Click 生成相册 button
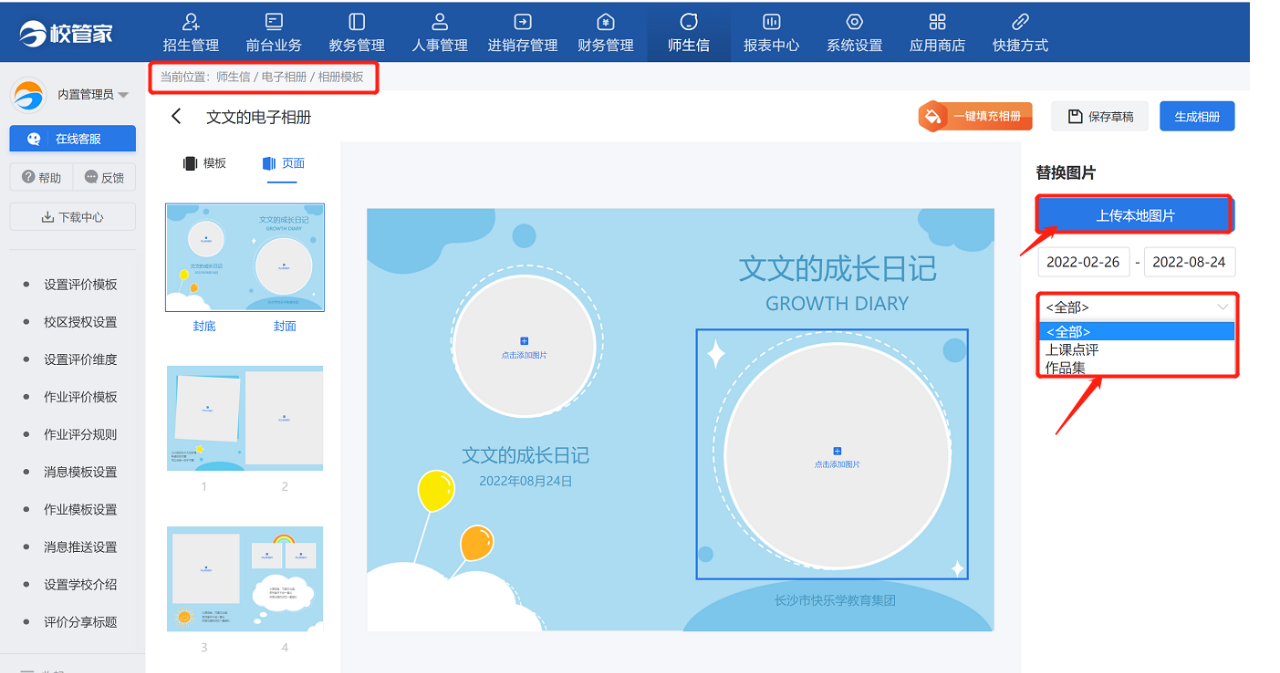This screenshot has width=1280, height=673. 1196,116
